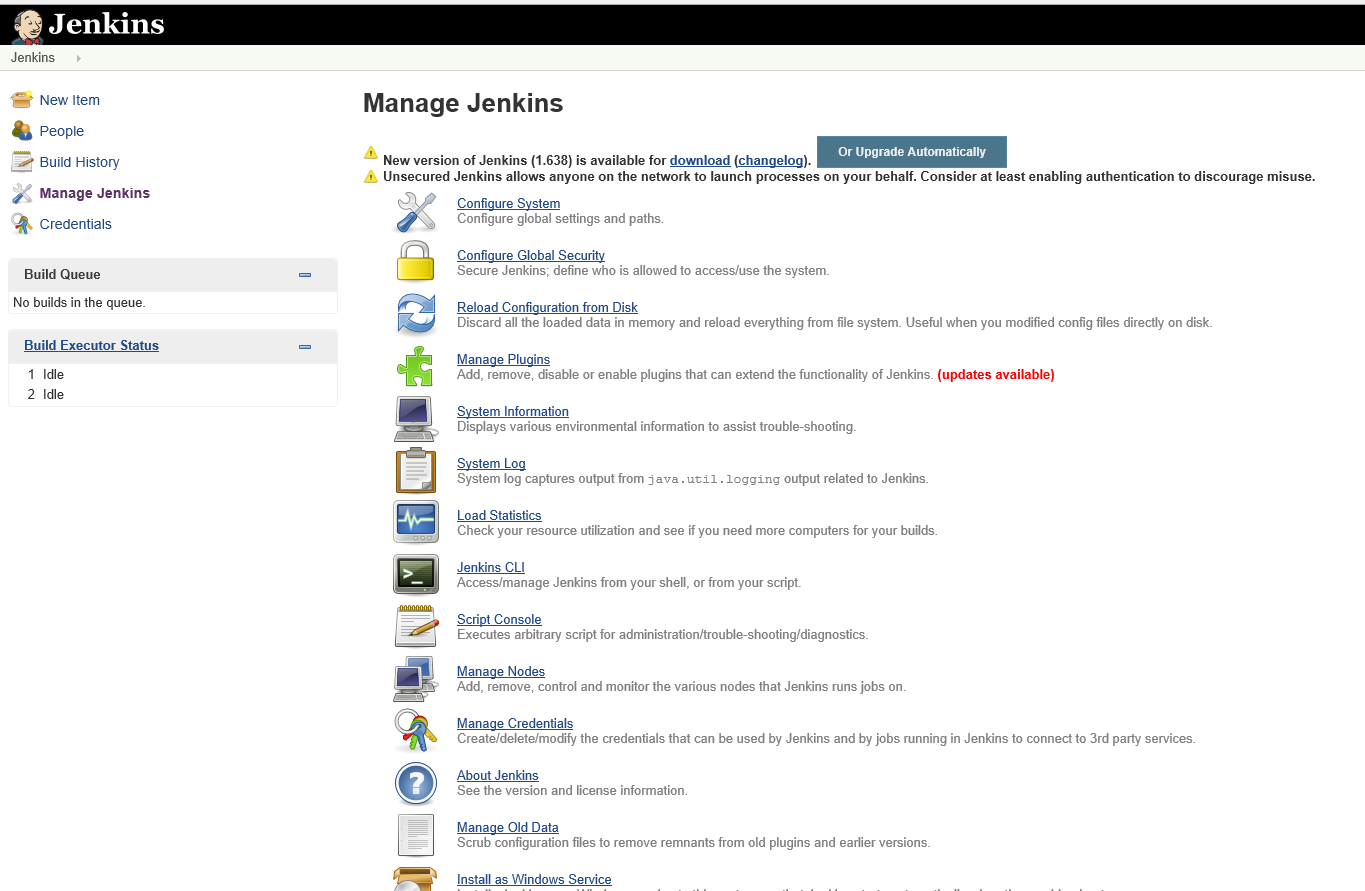Screen dimensions: 1365x891
Task: Click the Manage Plugins puzzle piece icon
Action: [416, 366]
